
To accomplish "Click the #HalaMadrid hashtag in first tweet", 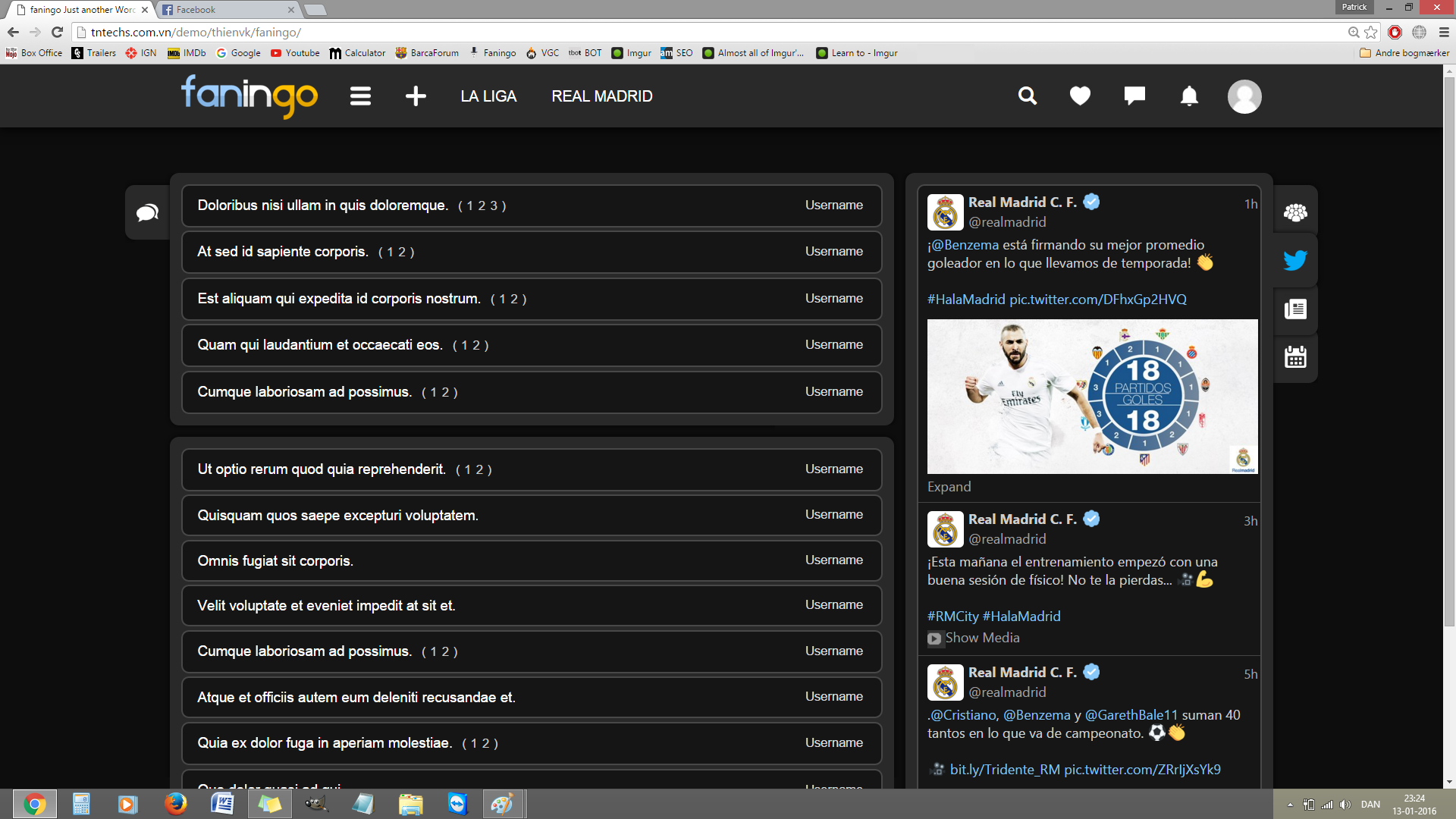I will (965, 300).
